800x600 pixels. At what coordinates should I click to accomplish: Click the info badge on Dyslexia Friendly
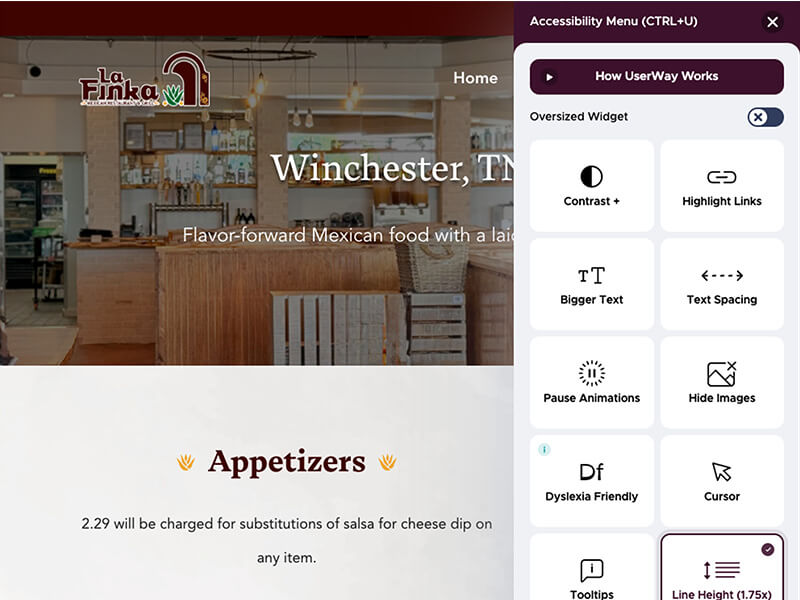544,449
